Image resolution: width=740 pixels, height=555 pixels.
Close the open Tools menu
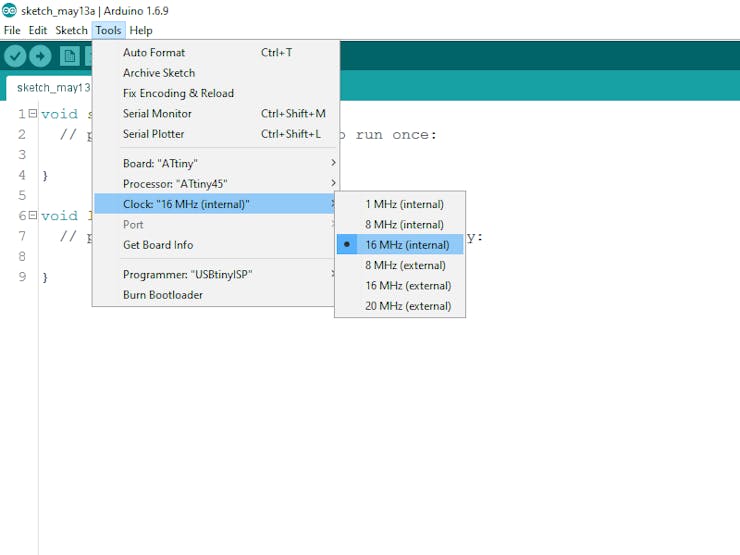tap(109, 30)
